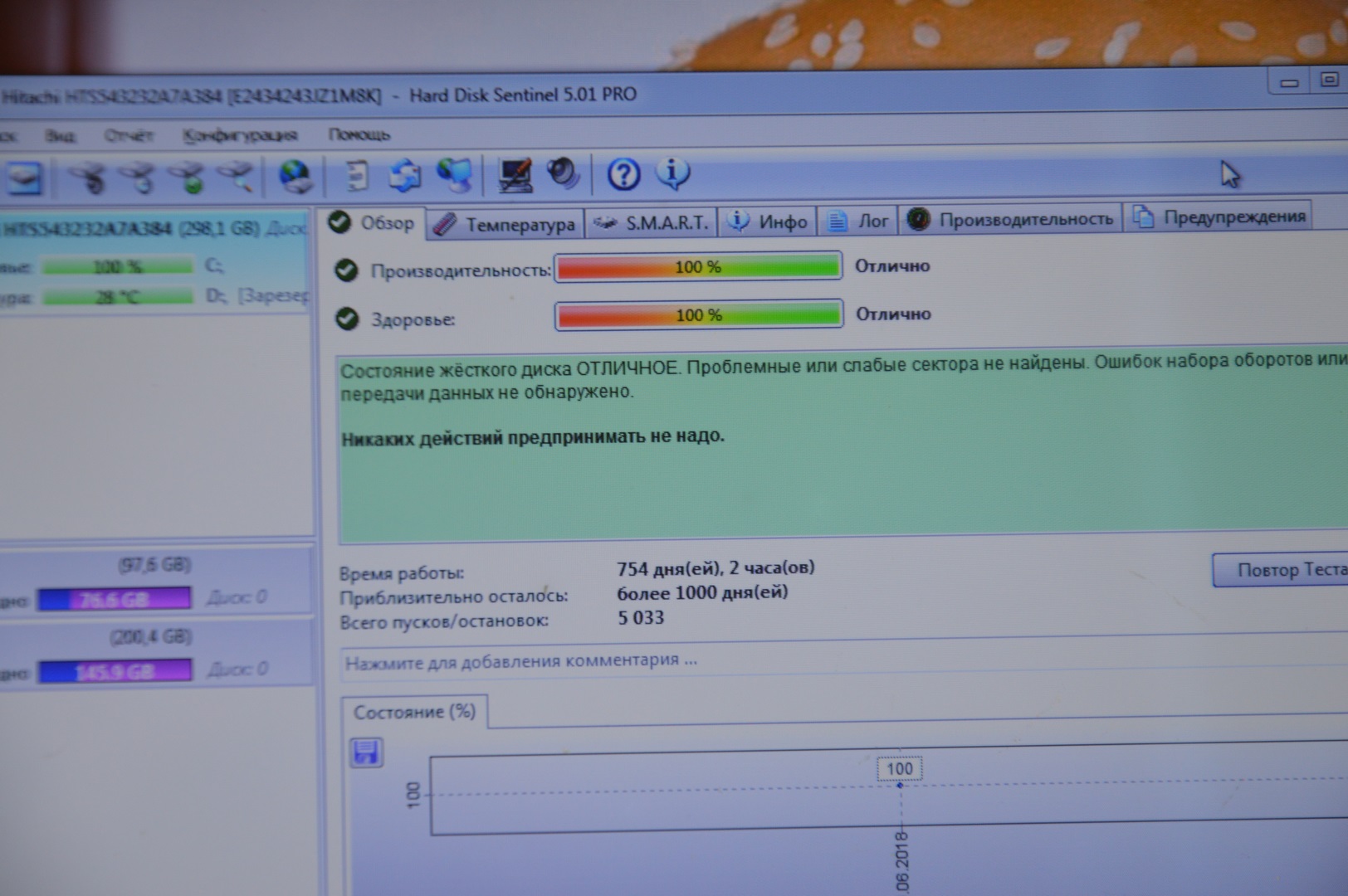This screenshot has height=896, width=1348.
Task: Open the help question mark icon
Action: point(623,174)
